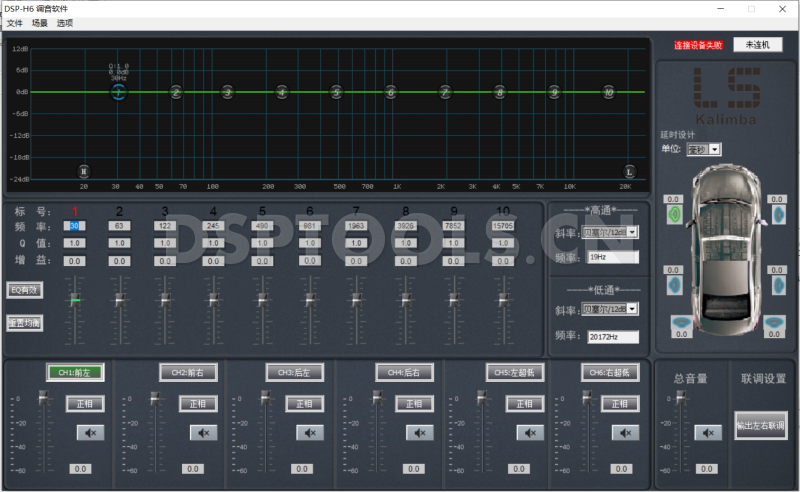Select EQ band node 5 on graph
Screen dimensions: 800x492
click(336, 92)
